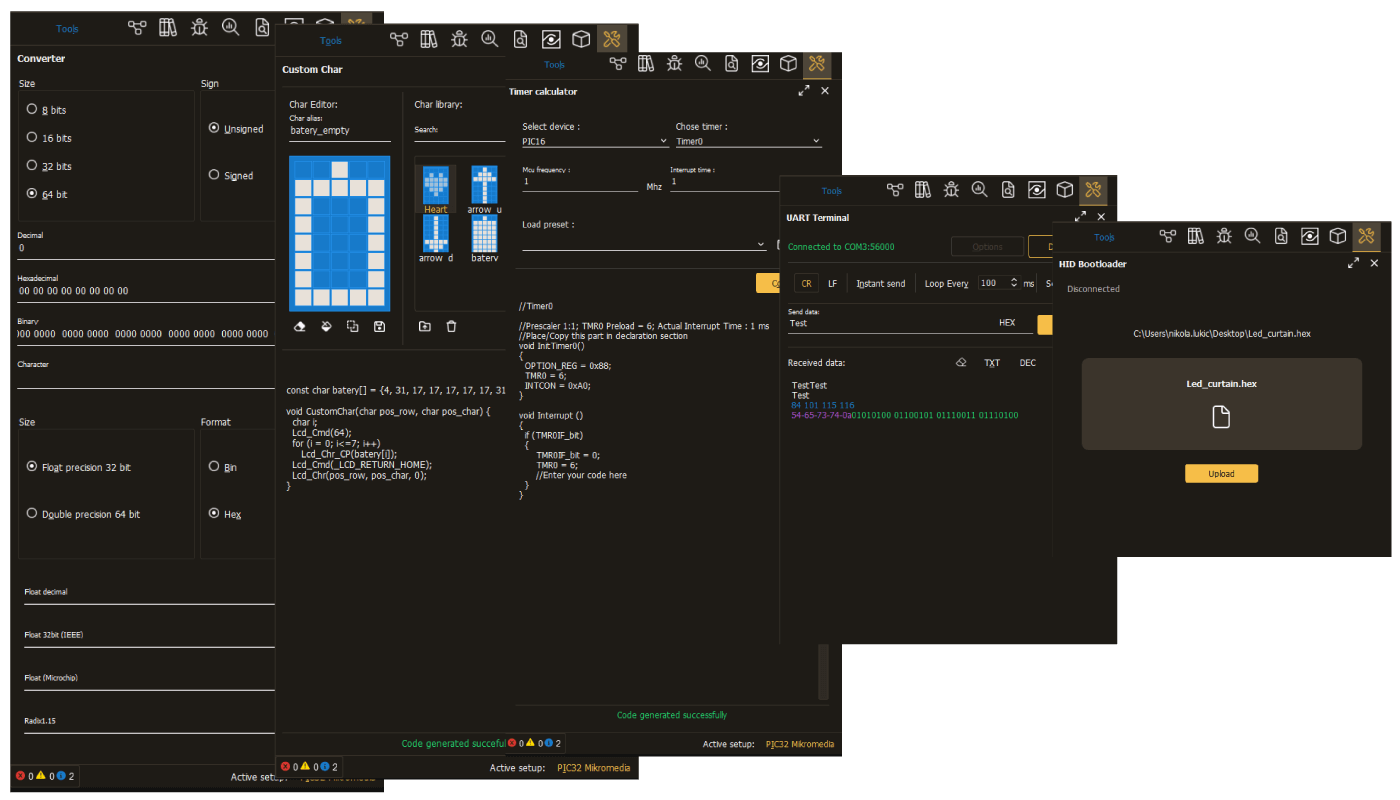1400x800 pixels.
Task: Add char to library with folder-plus icon
Action: (x=425, y=326)
